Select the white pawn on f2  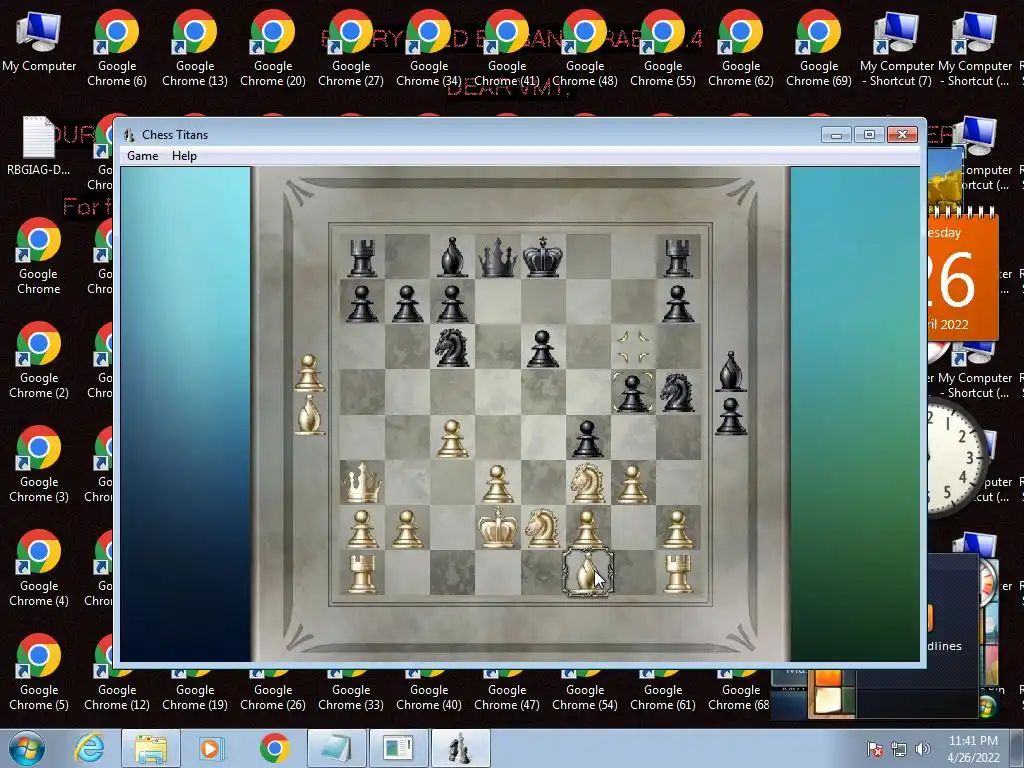(x=588, y=527)
